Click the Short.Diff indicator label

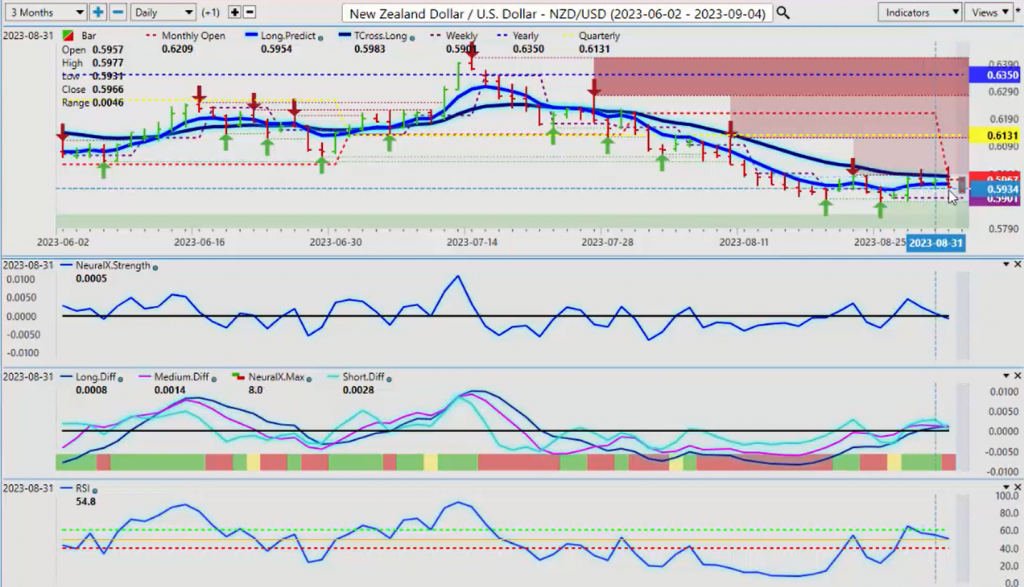[363, 377]
